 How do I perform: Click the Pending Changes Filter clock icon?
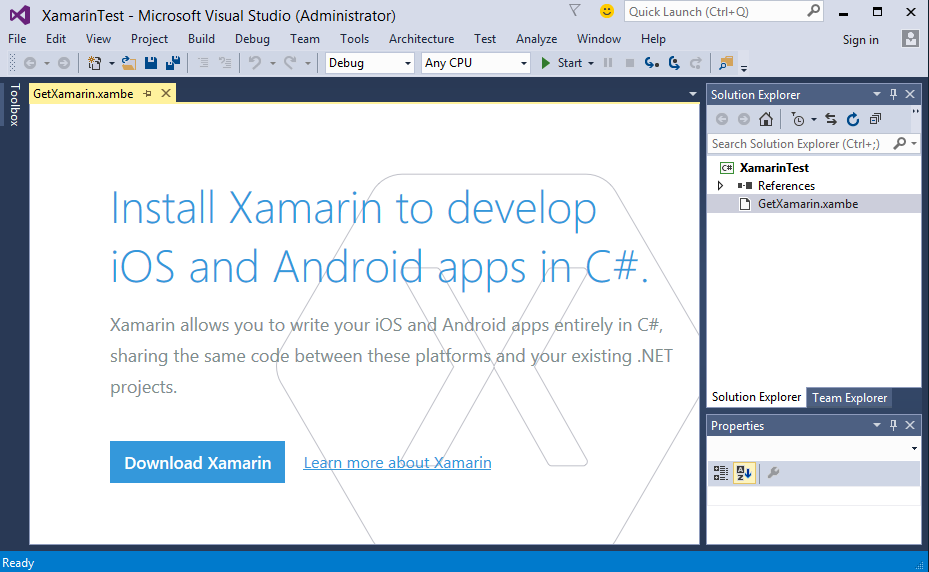(798, 119)
